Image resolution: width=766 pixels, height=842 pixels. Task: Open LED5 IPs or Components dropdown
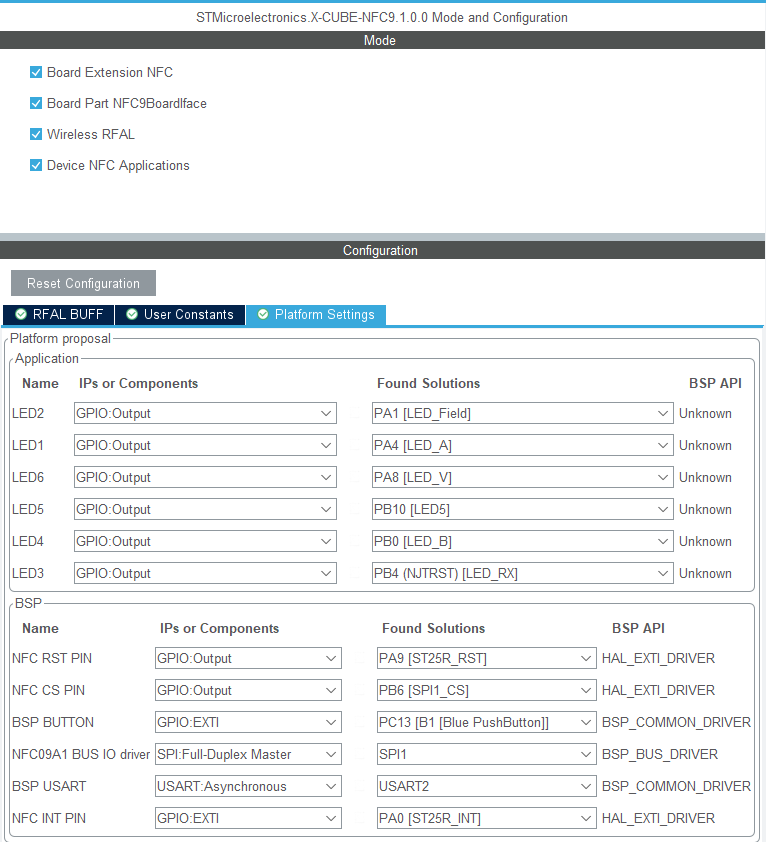(x=205, y=509)
